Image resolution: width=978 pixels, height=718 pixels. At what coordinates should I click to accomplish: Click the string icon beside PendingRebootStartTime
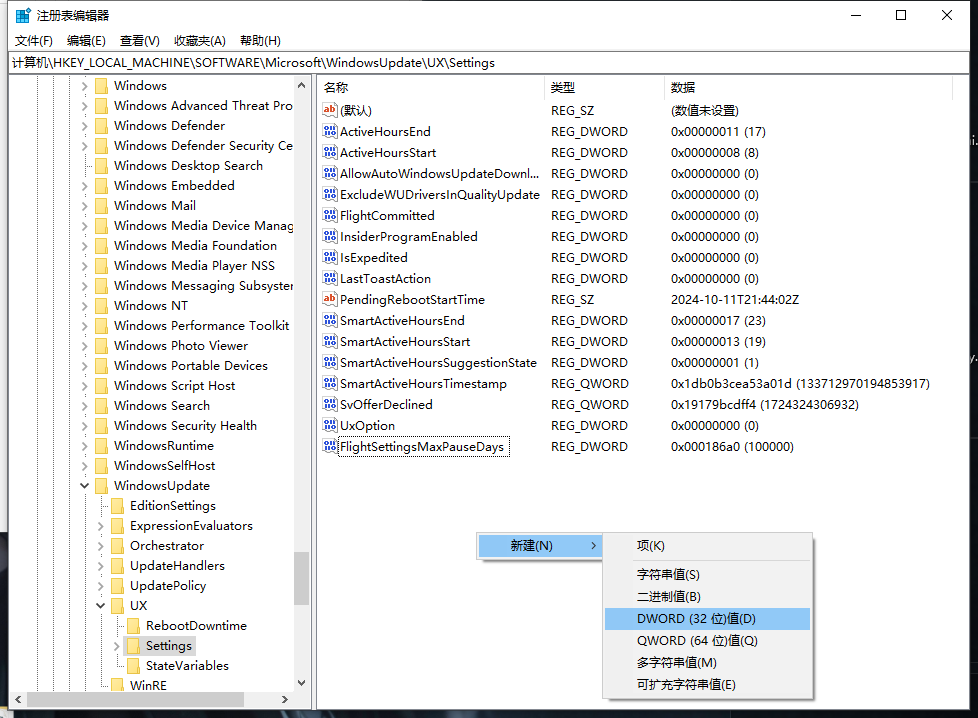329,299
